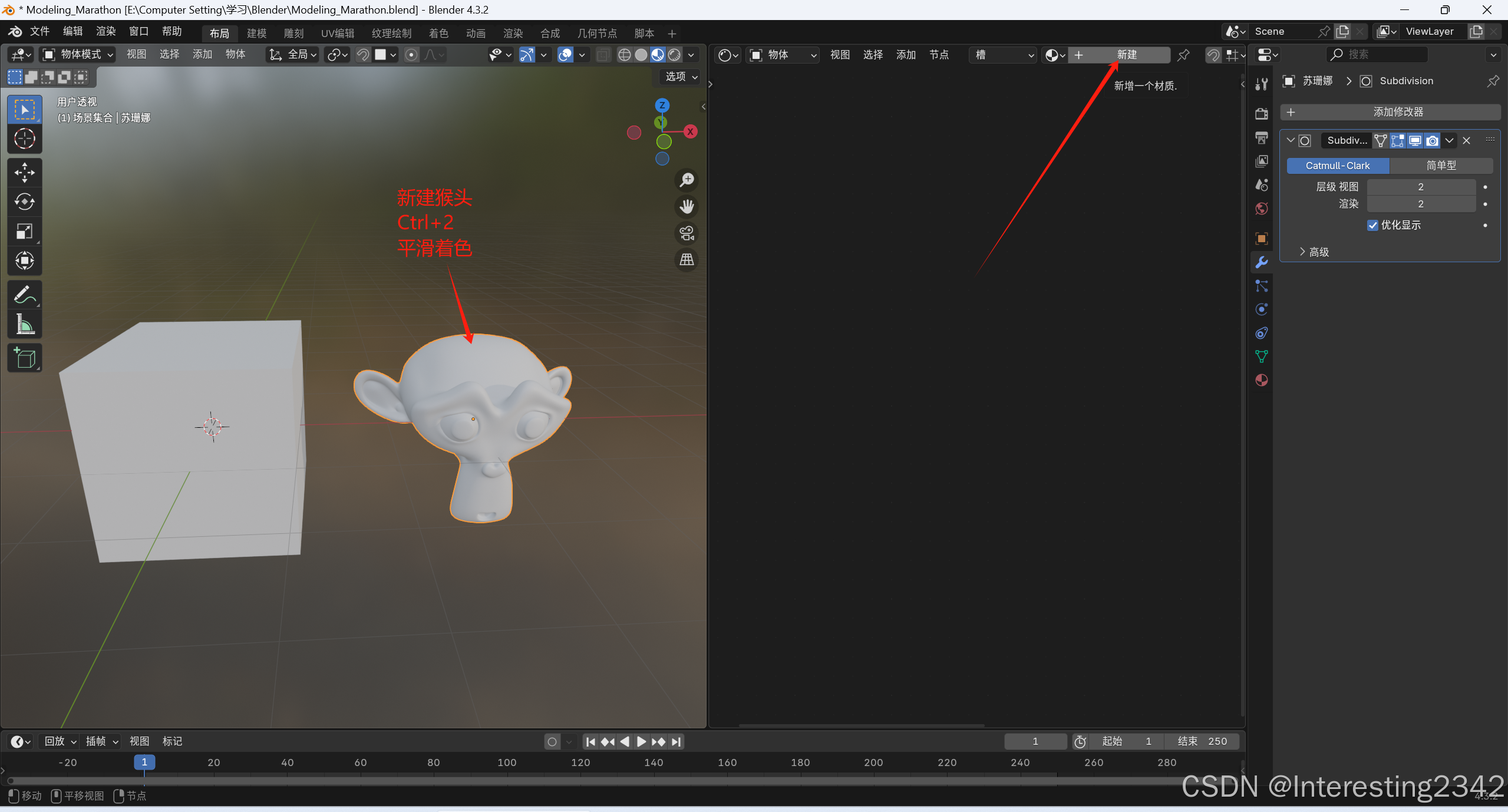Open the Material properties tab icon

[1261, 380]
